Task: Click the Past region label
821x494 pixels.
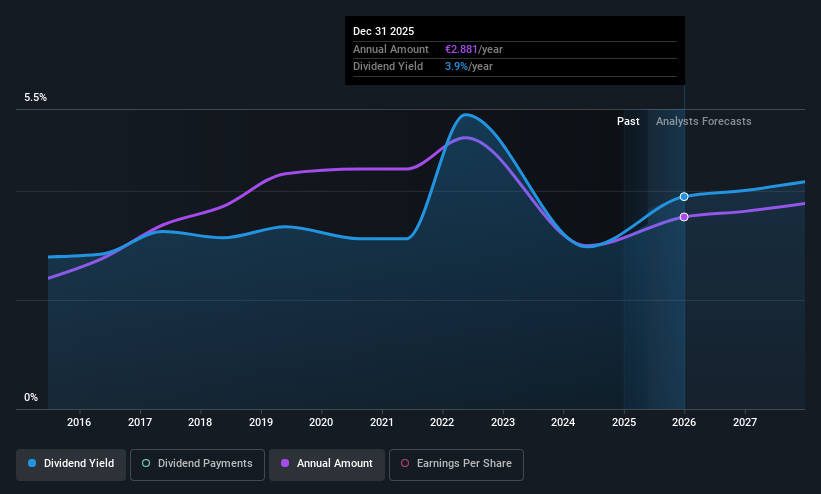Action: 628,121
